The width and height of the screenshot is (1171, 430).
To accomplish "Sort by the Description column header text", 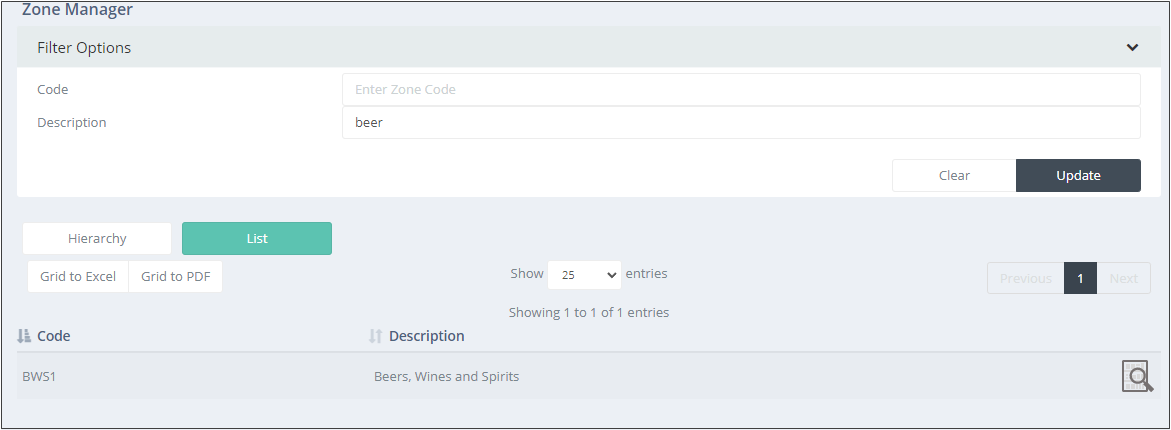I will click(426, 336).
